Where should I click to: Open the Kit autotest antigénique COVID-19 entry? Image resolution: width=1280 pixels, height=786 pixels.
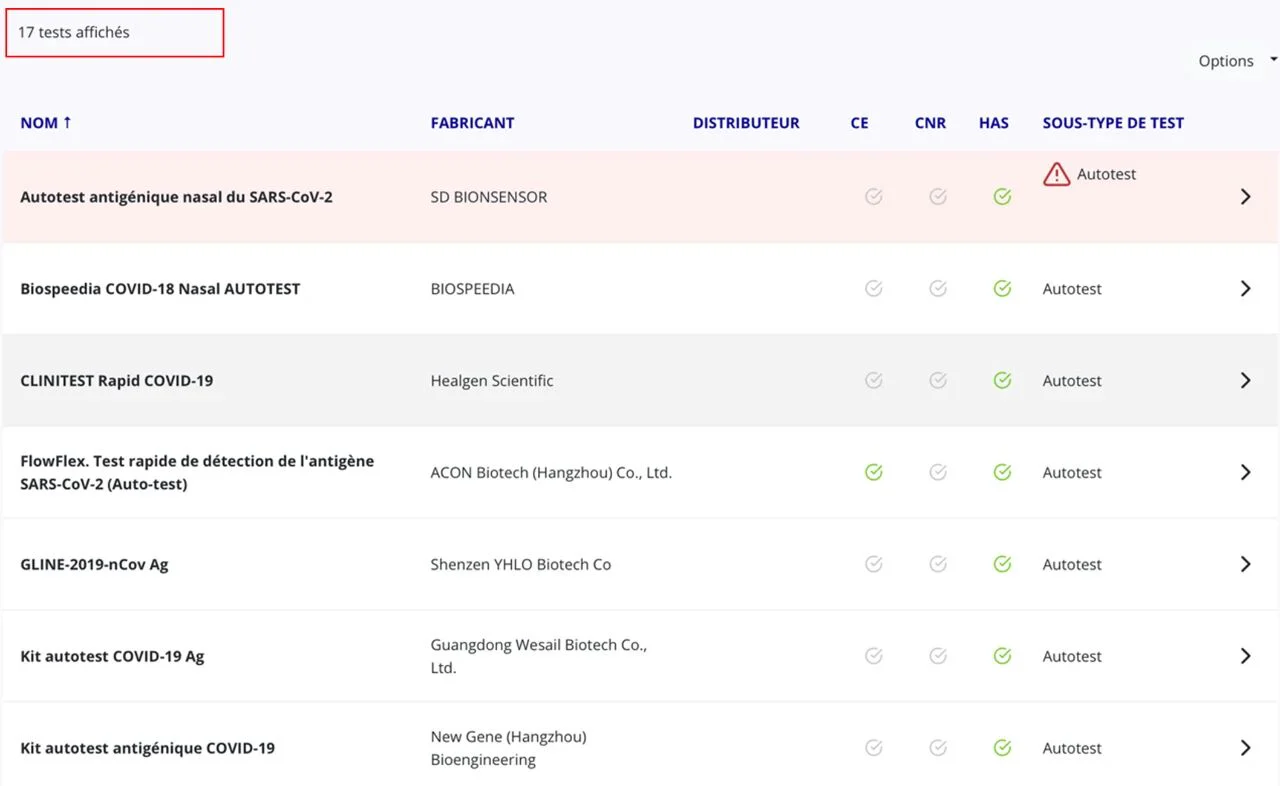[x=147, y=748]
